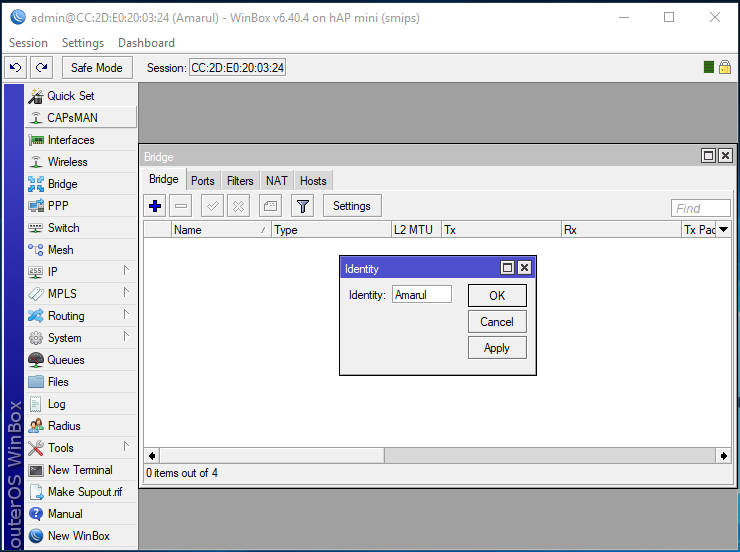
Task: Expand the Routing submenu arrow
Action: click(x=126, y=314)
